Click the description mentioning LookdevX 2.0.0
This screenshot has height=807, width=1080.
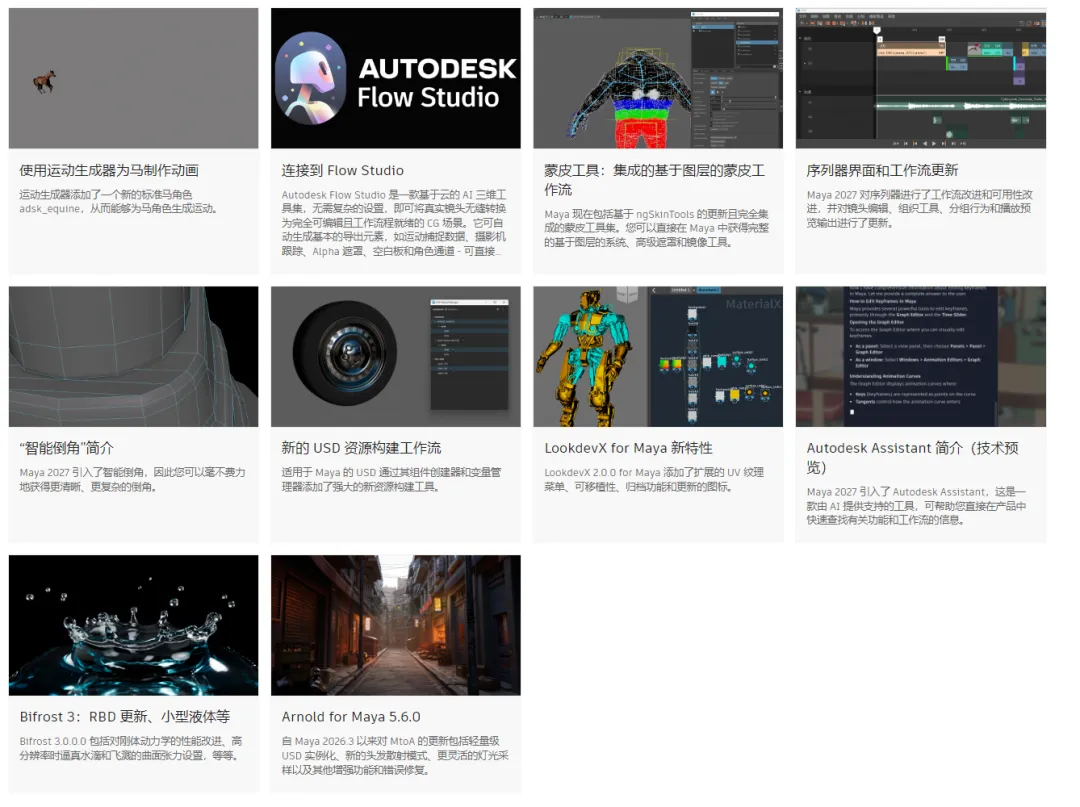pyautogui.click(x=654, y=479)
